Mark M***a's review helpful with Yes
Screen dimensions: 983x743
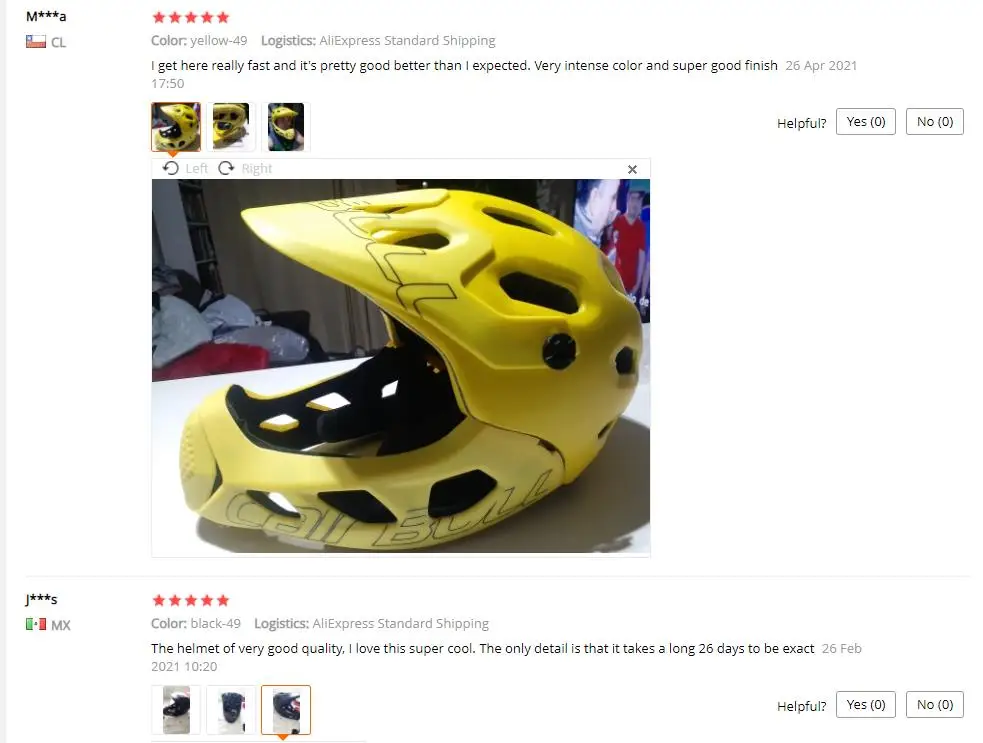866,122
